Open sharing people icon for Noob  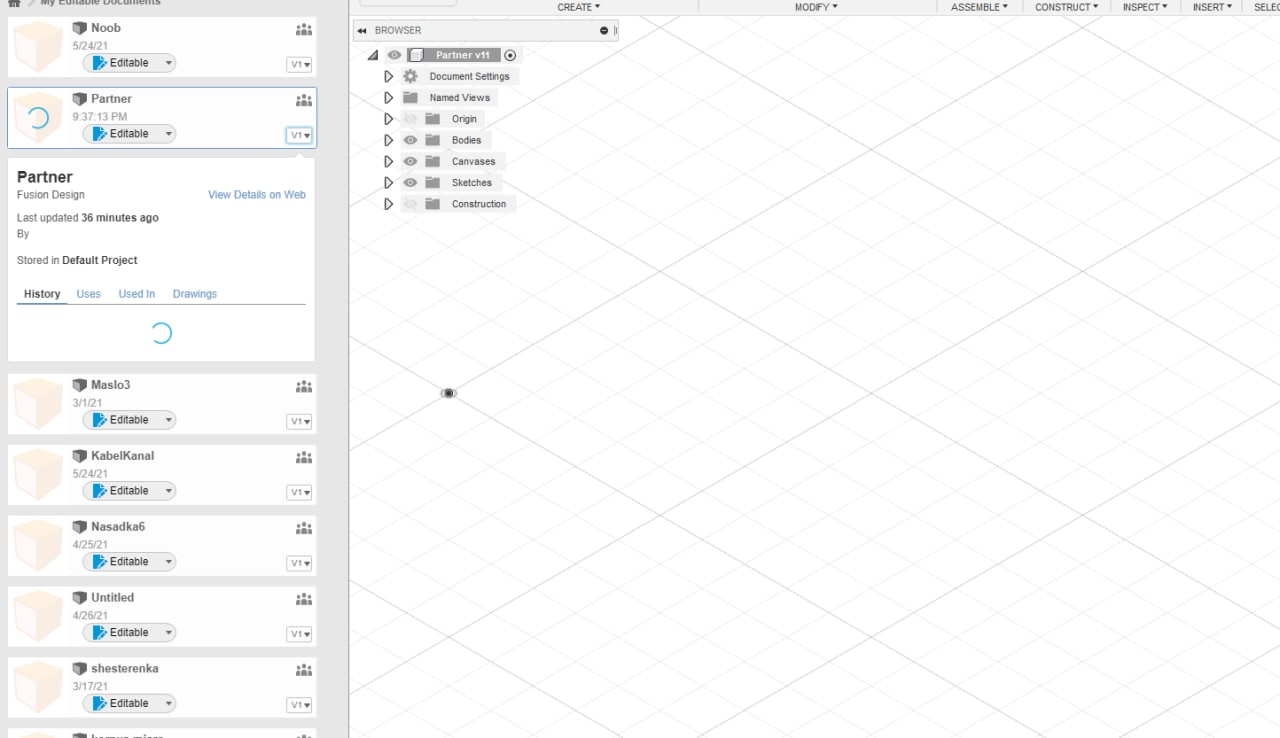point(304,30)
